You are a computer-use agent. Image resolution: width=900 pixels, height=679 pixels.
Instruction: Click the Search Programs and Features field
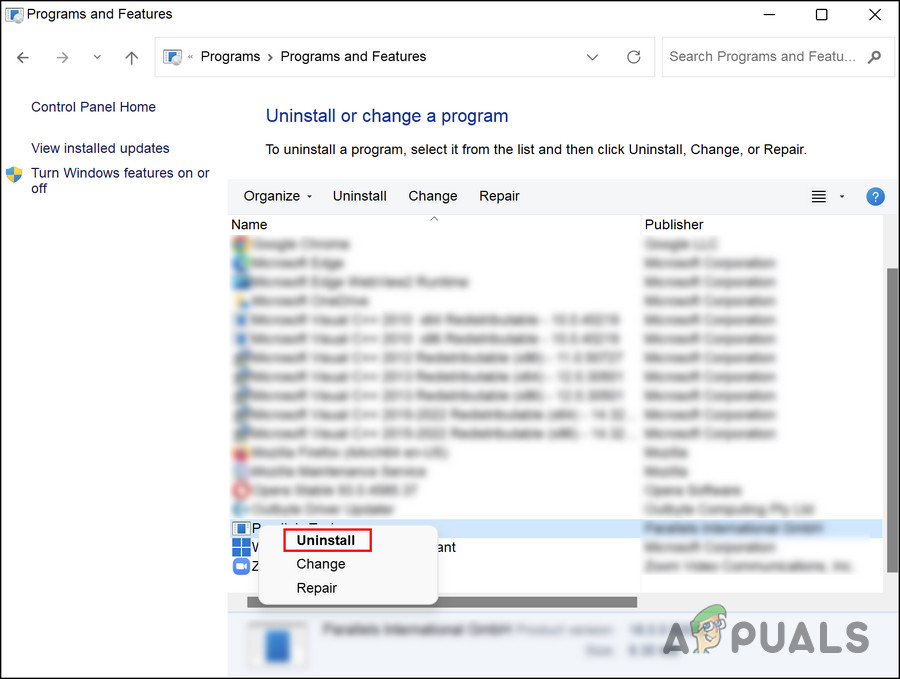762,57
